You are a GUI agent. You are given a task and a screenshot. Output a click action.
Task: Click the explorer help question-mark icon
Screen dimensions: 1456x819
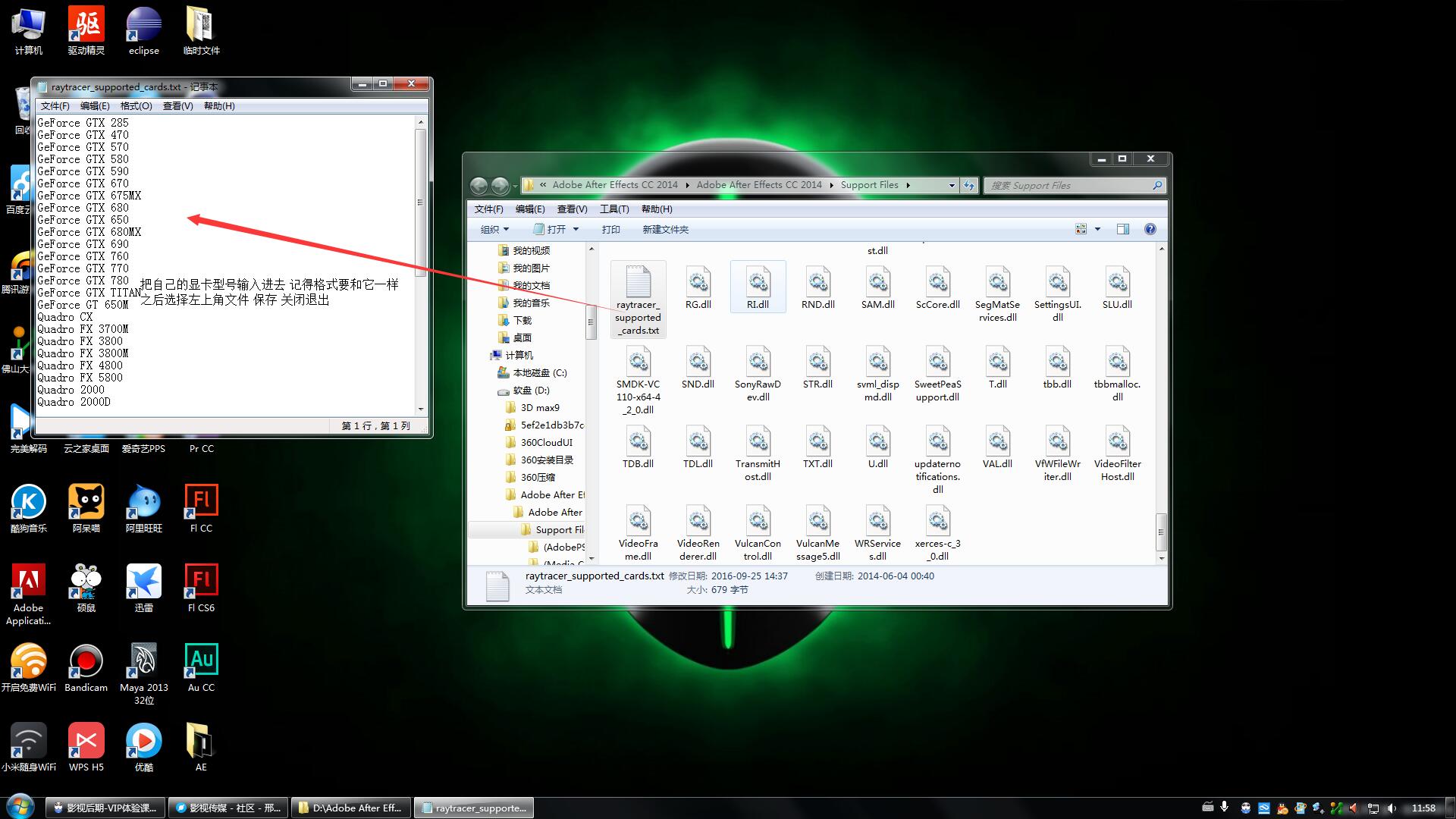(x=1150, y=229)
